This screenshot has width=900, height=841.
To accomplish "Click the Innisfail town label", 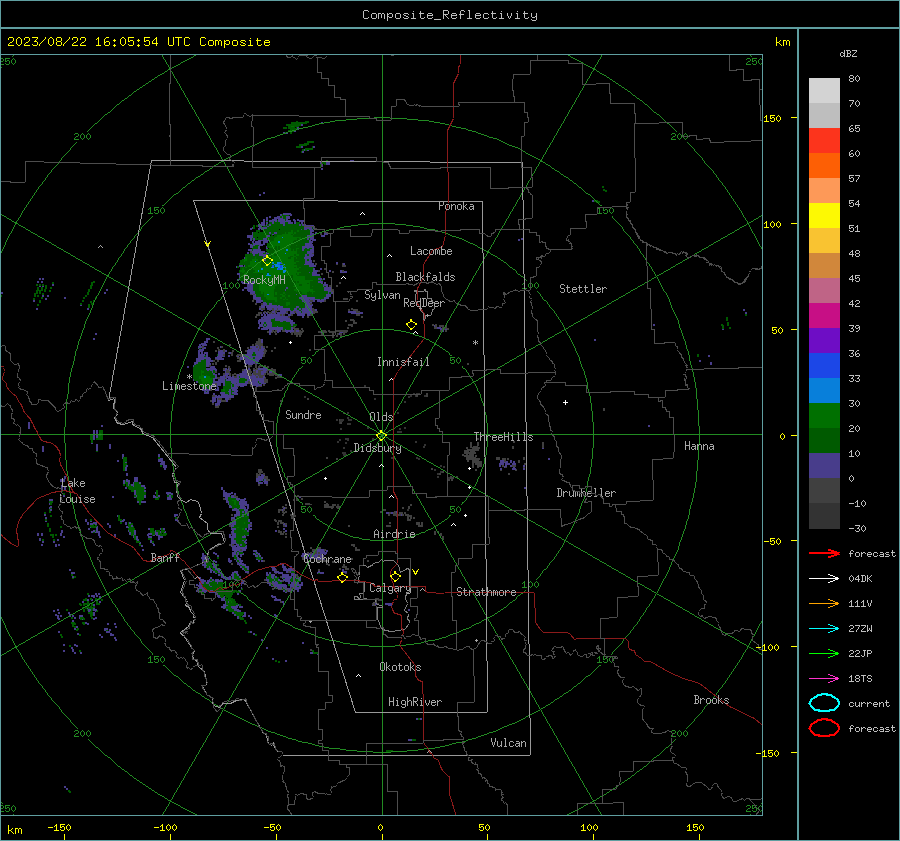I will (x=403, y=362).
